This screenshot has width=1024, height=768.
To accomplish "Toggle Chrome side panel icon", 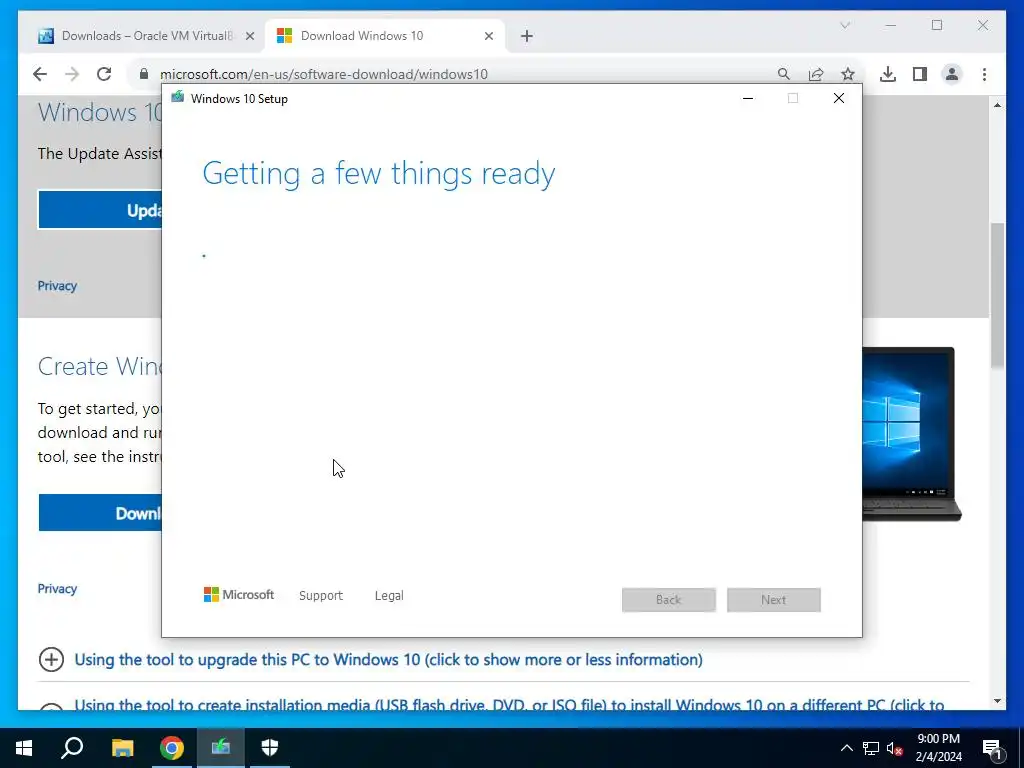I will [x=920, y=74].
